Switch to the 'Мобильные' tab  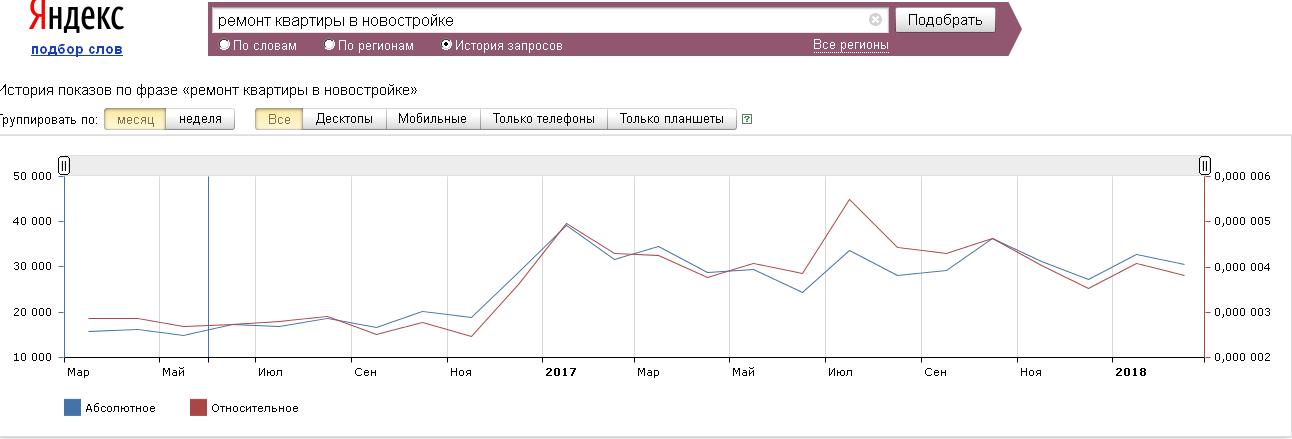[x=432, y=119]
